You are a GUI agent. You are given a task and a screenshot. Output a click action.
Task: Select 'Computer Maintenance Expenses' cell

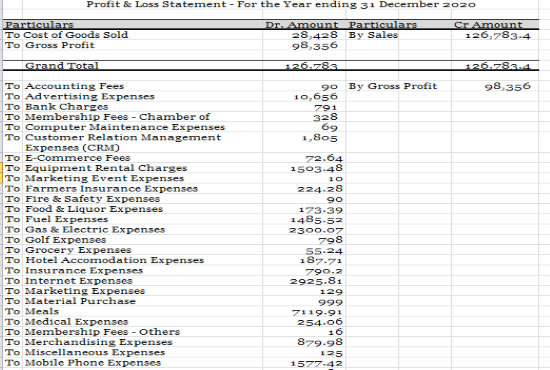[125, 127]
